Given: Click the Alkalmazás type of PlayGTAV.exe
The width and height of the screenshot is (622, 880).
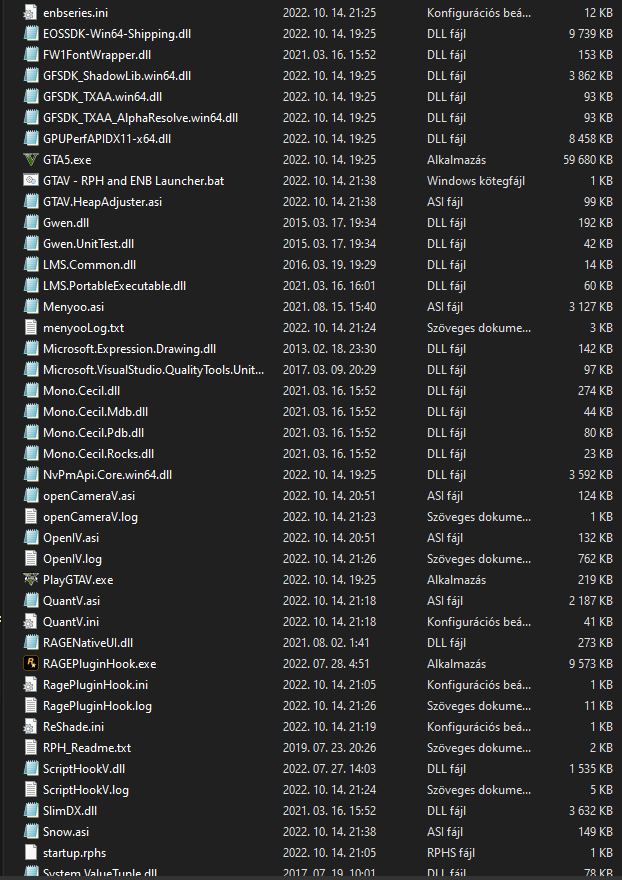Looking at the screenshot, I should click(456, 580).
